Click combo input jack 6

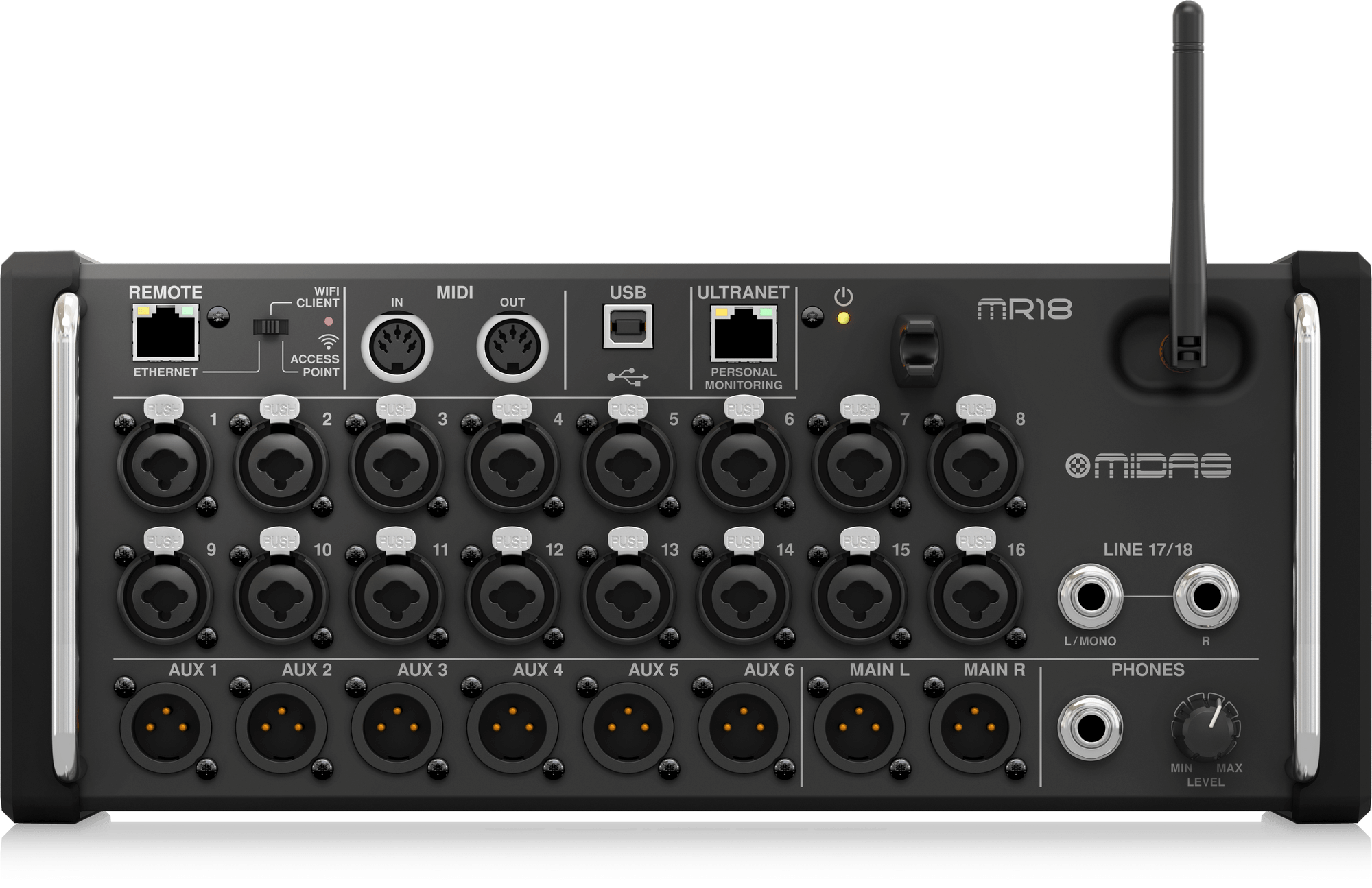pos(744,465)
